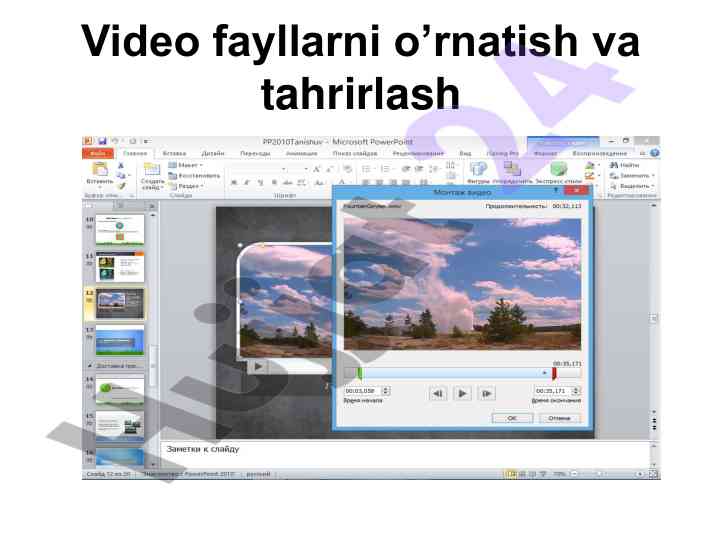Click the red end trim marker
The height and width of the screenshot is (540, 720).
(x=553, y=373)
